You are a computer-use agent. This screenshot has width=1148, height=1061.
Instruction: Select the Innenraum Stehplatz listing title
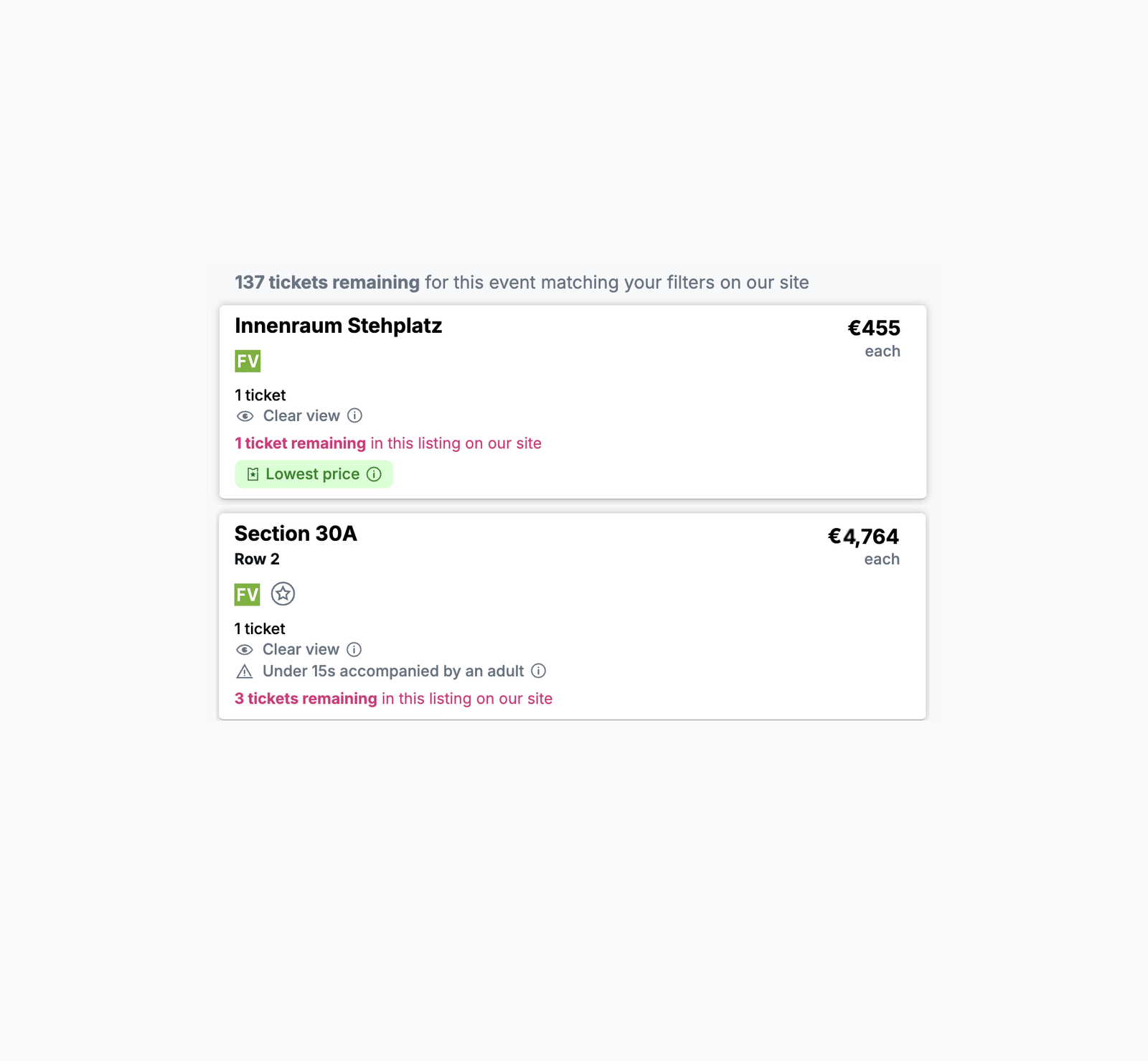tap(338, 326)
